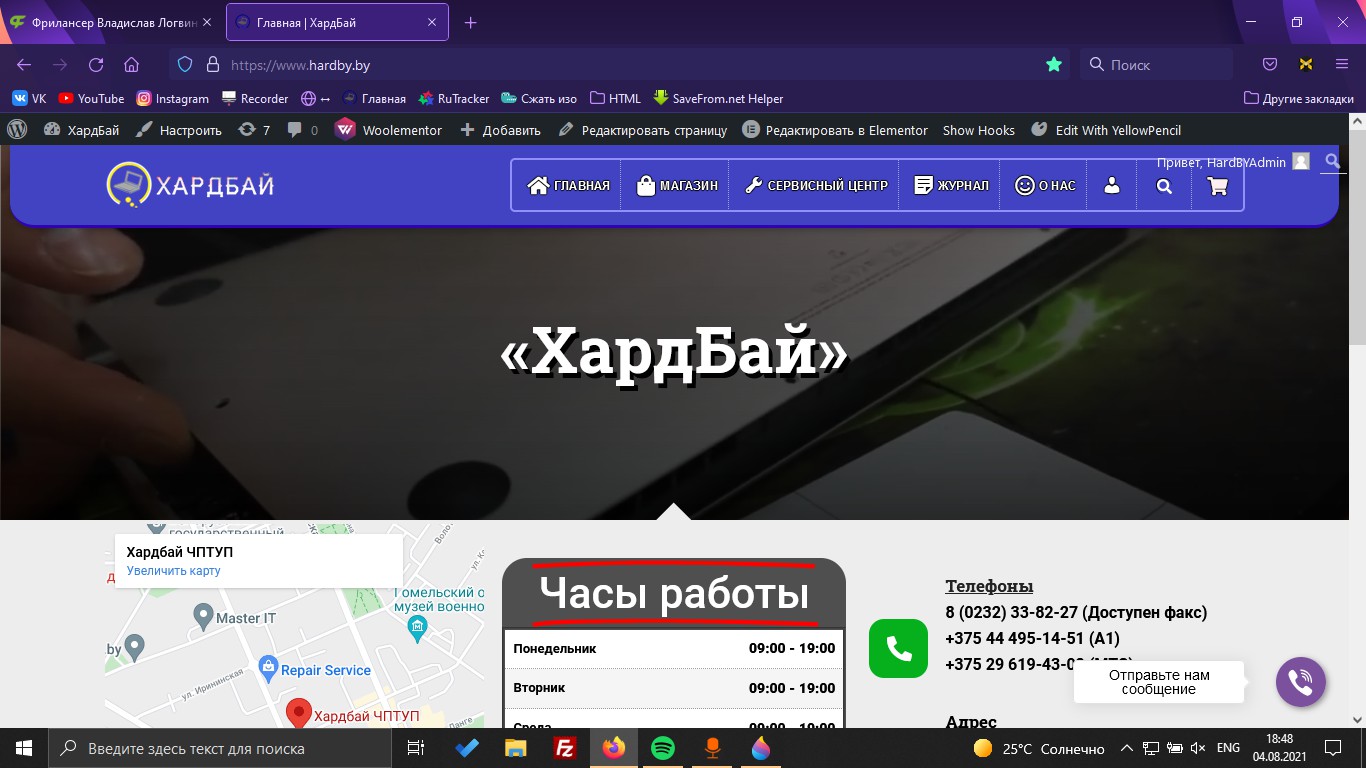Open the Woolementor admin bar menu
This screenshot has height=768, width=1366.
coord(388,130)
